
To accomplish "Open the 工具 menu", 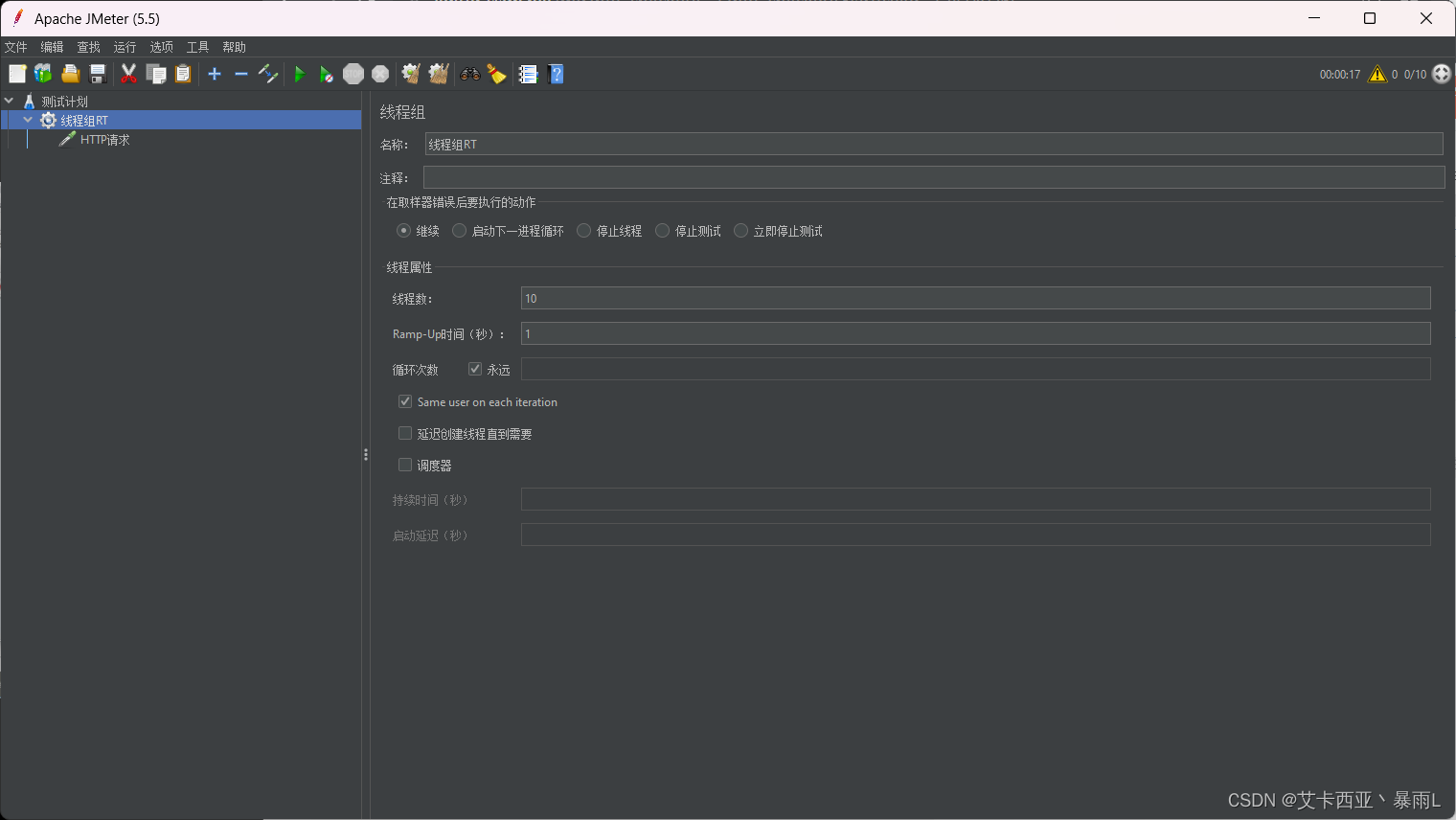I will click(197, 47).
